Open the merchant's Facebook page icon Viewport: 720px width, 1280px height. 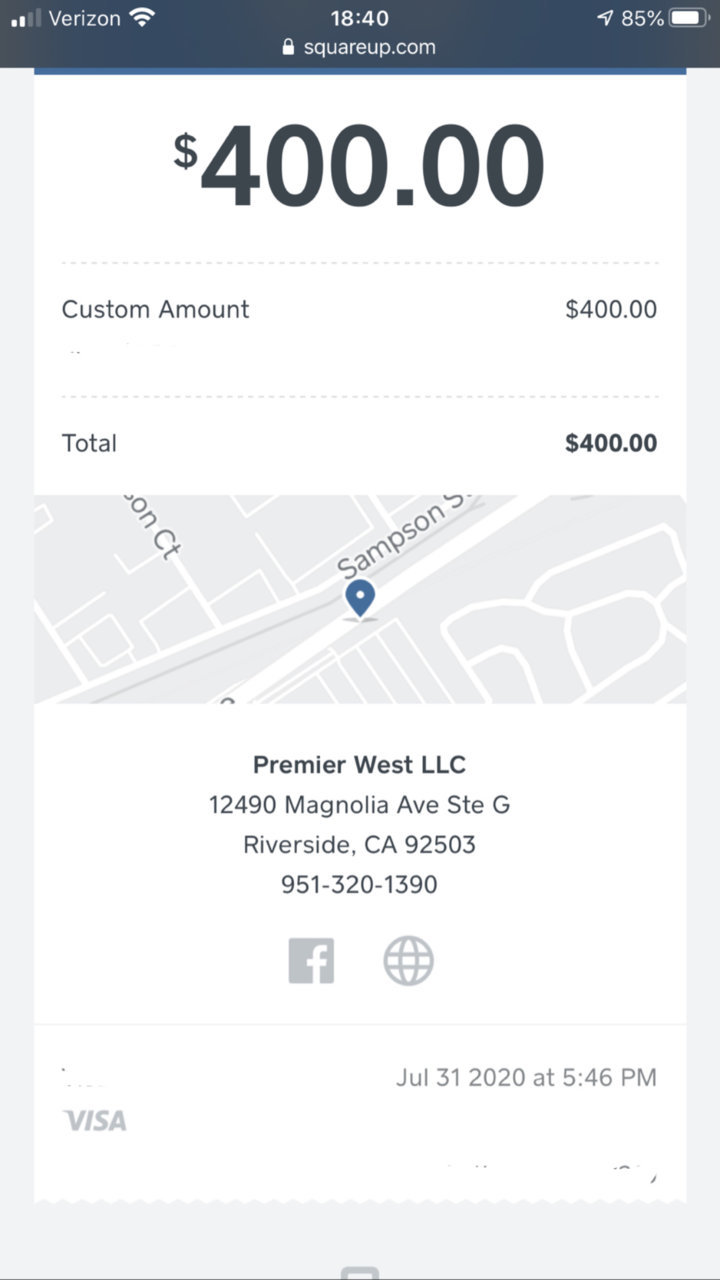pyautogui.click(x=311, y=961)
